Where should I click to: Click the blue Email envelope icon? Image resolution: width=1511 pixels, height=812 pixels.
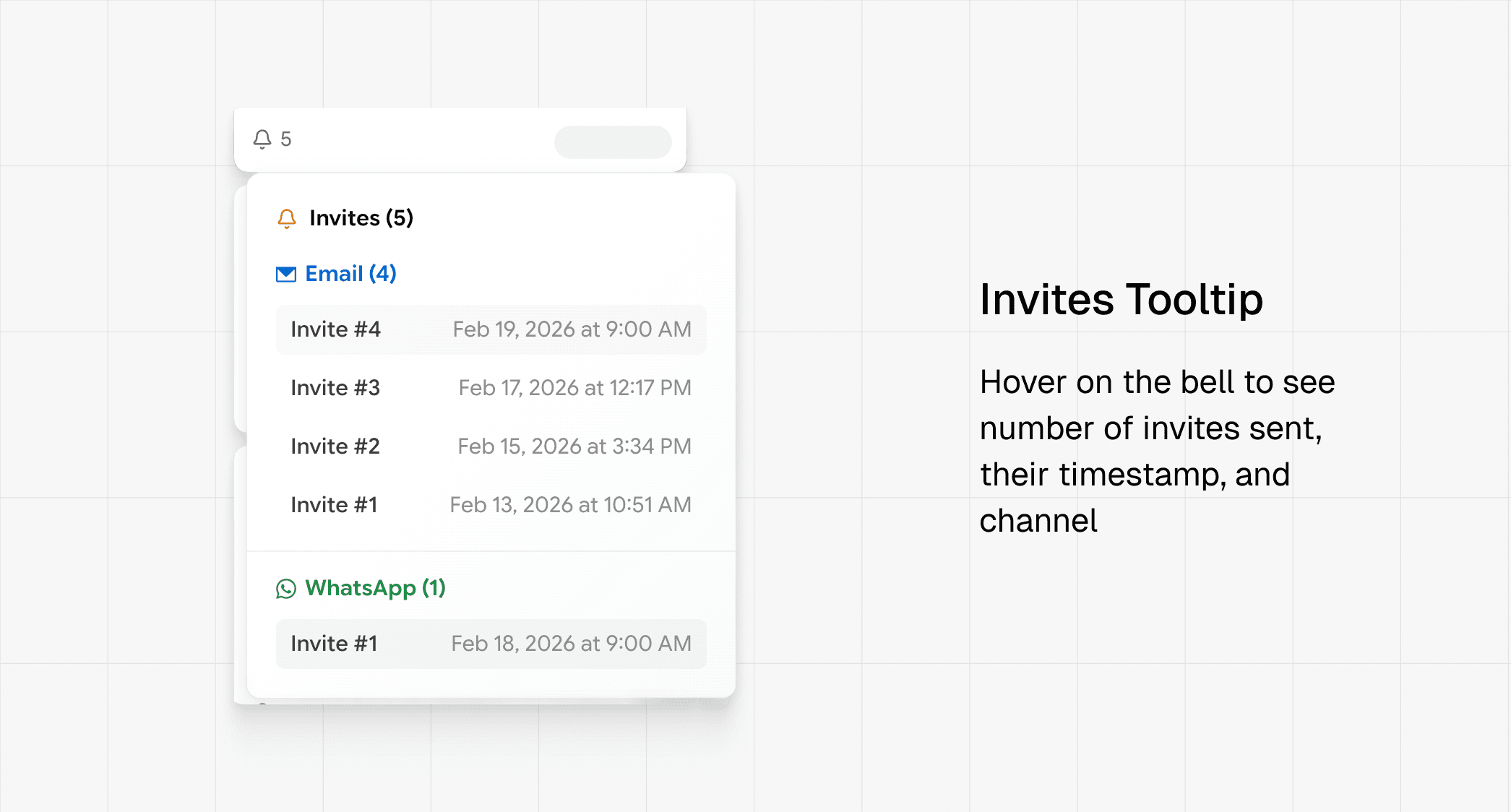286,275
